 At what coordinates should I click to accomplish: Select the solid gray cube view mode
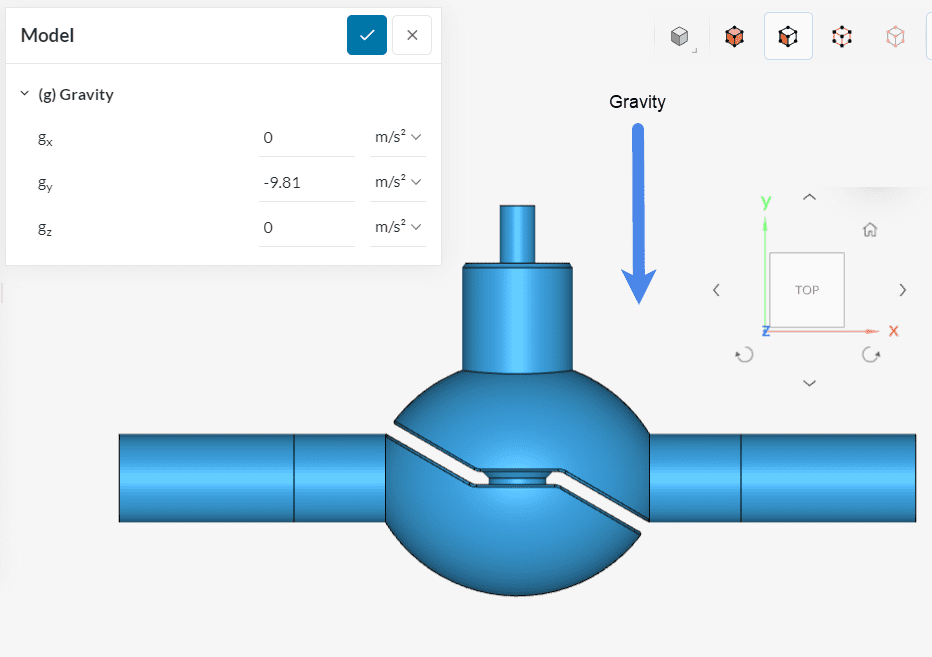tap(681, 36)
